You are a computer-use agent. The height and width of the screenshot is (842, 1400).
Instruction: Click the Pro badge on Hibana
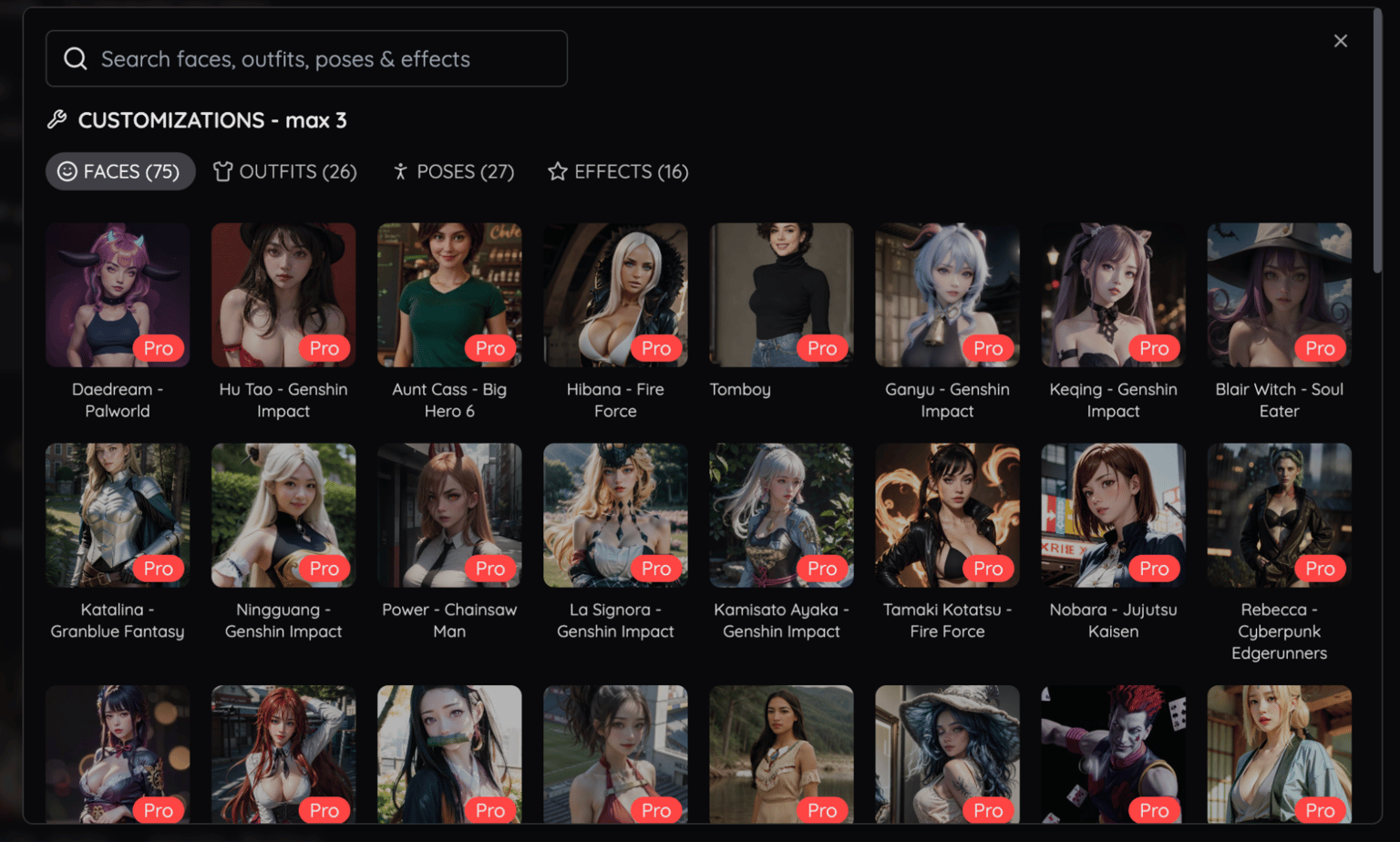click(656, 348)
